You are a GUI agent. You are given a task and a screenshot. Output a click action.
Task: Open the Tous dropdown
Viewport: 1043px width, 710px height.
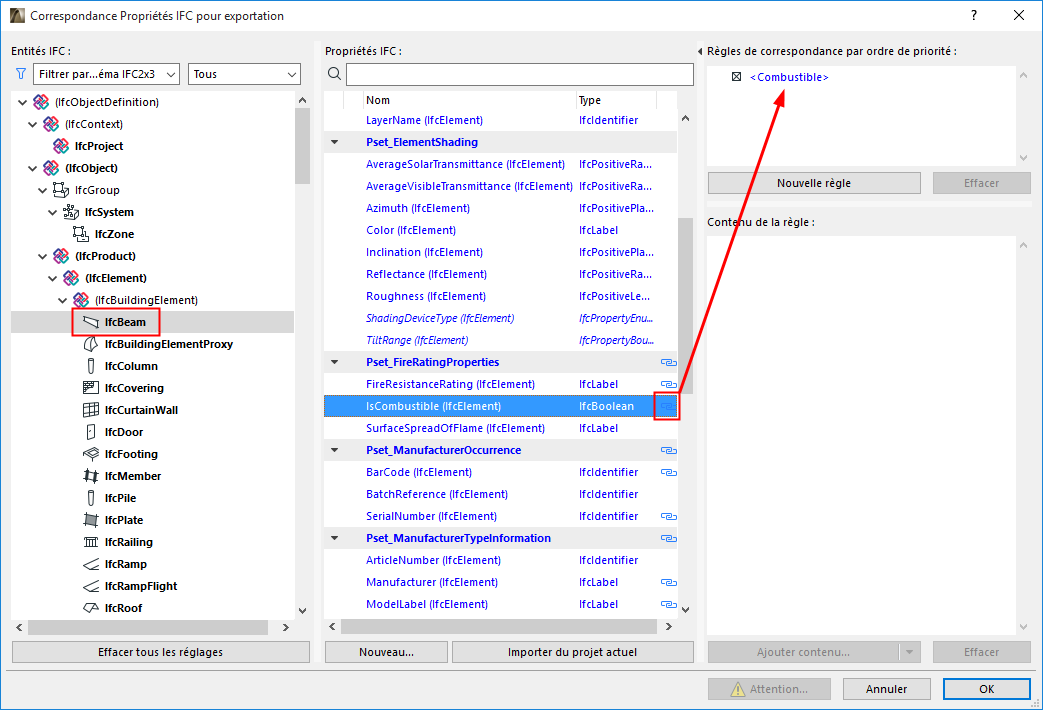pyautogui.click(x=244, y=74)
